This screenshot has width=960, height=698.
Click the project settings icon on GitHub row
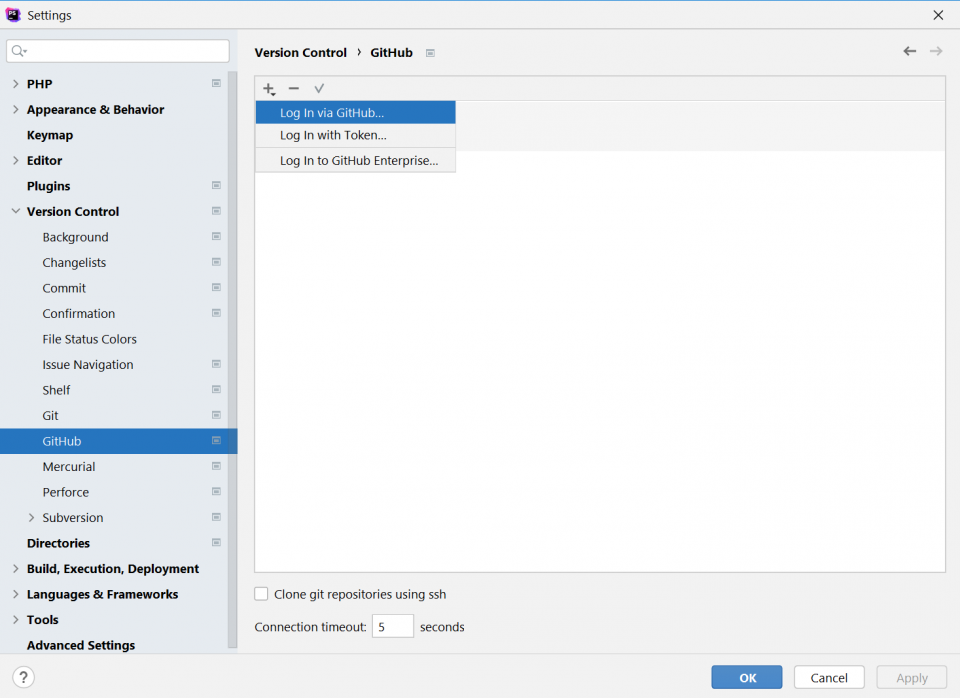coord(216,441)
